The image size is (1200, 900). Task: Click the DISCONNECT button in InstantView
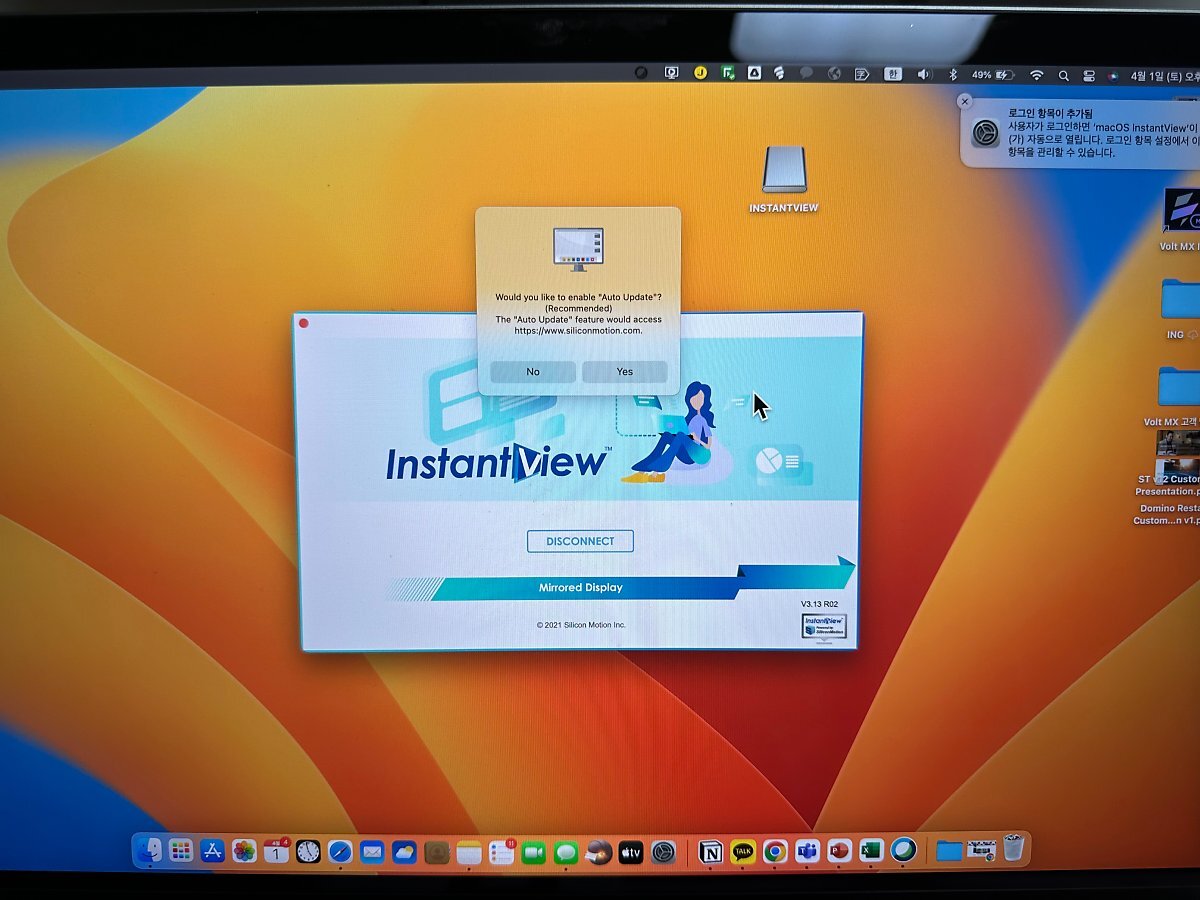(x=580, y=541)
